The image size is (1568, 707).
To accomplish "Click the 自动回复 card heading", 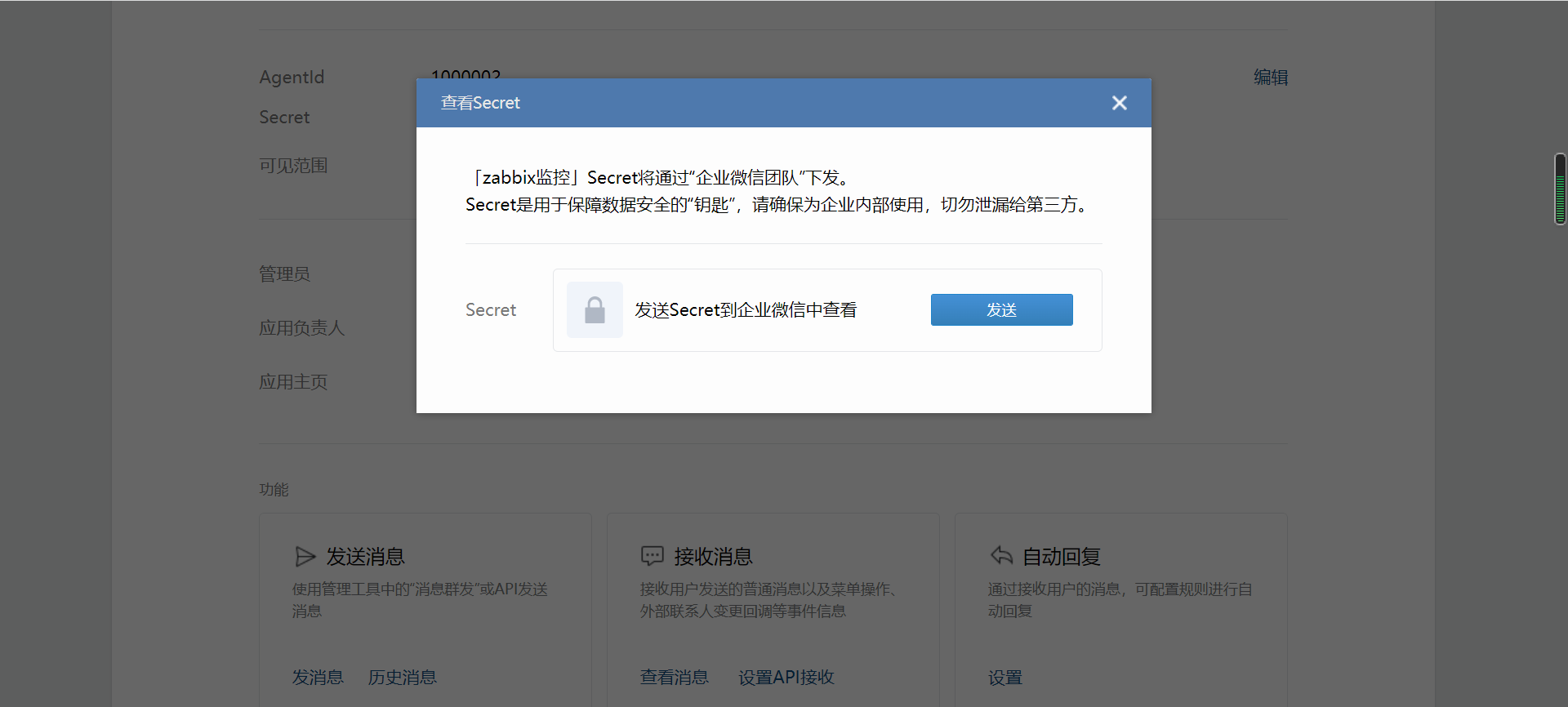I will click(1061, 557).
